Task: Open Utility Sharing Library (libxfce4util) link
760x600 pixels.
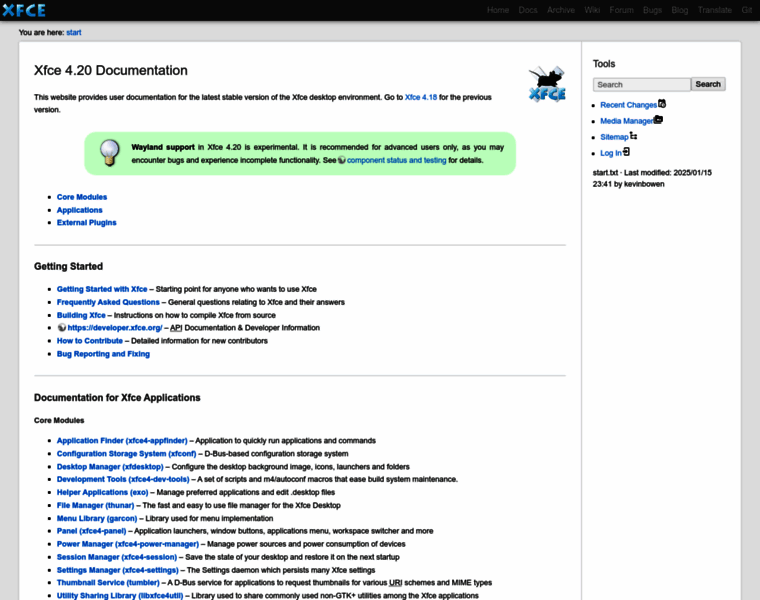Action: [120, 596]
